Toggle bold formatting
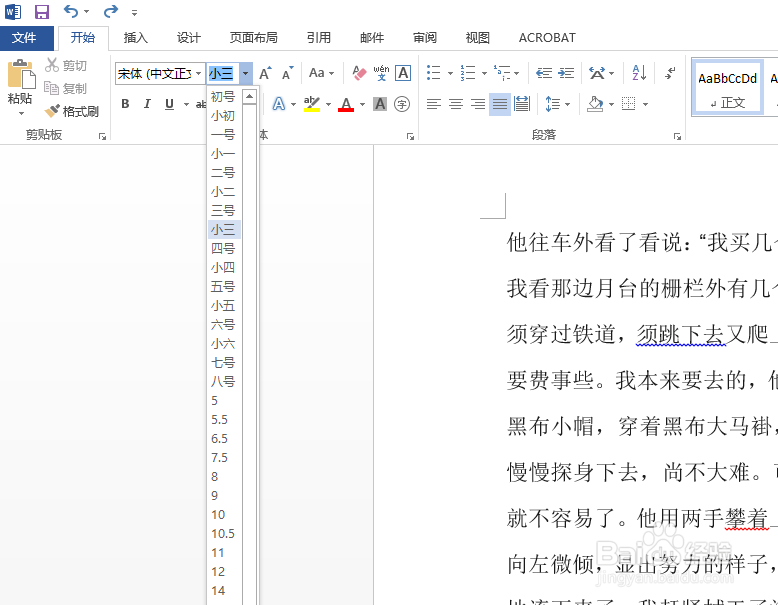778x605 pixels. click(x=126, y=104)
